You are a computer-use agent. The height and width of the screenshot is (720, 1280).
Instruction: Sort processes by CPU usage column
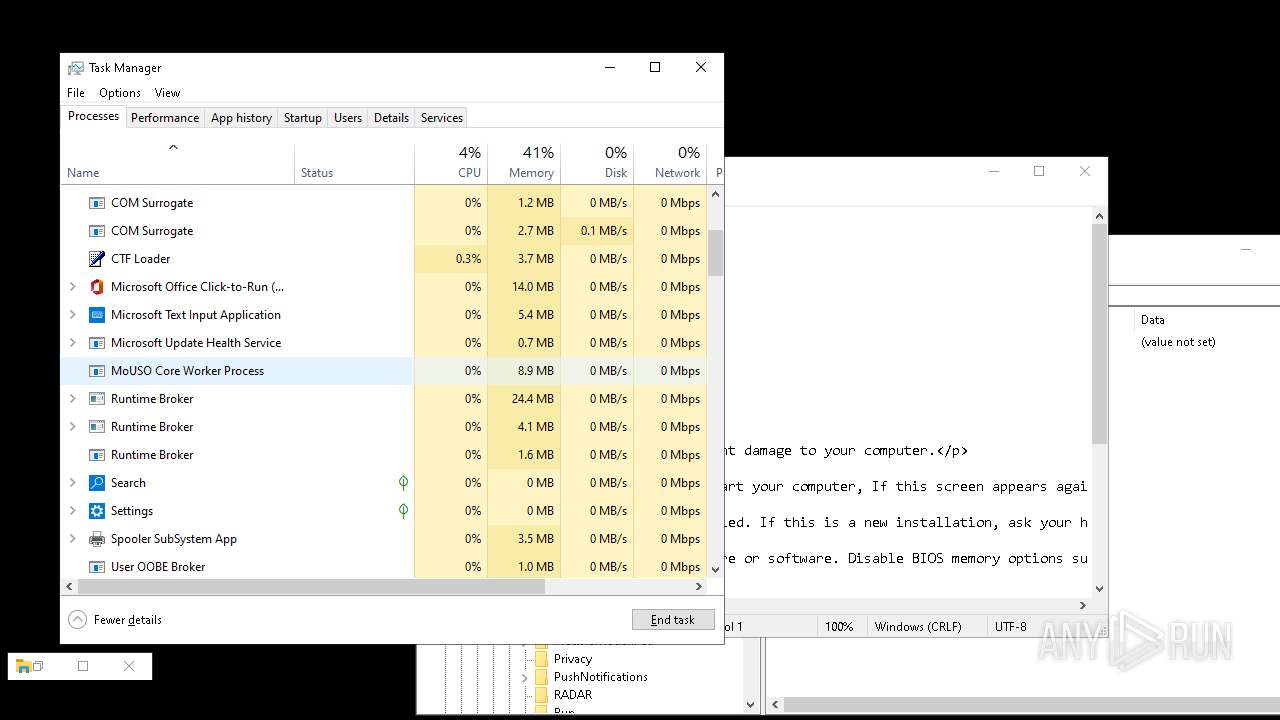point(451,164)
